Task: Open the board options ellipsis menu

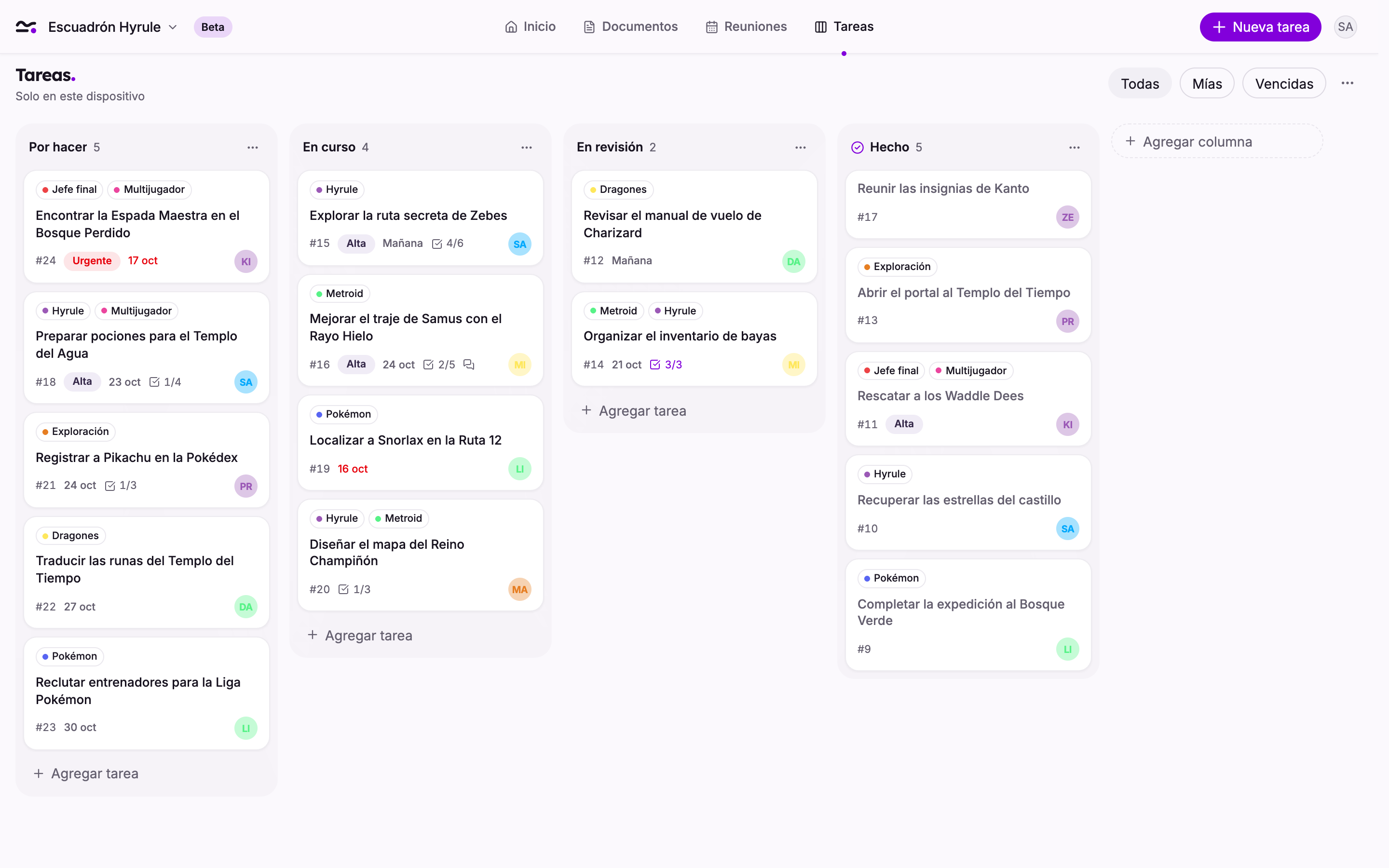Action: (x=1347, y=83)
